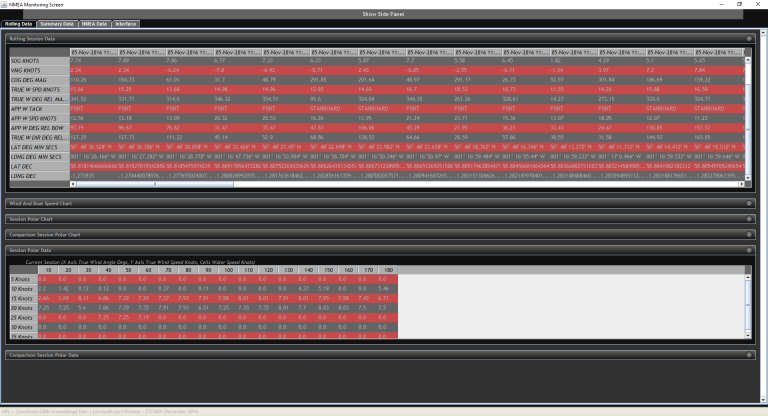Screen dimensions: 768x416
Task: Click the main window scroll down arrow
Action: click(x=763, y=400)
